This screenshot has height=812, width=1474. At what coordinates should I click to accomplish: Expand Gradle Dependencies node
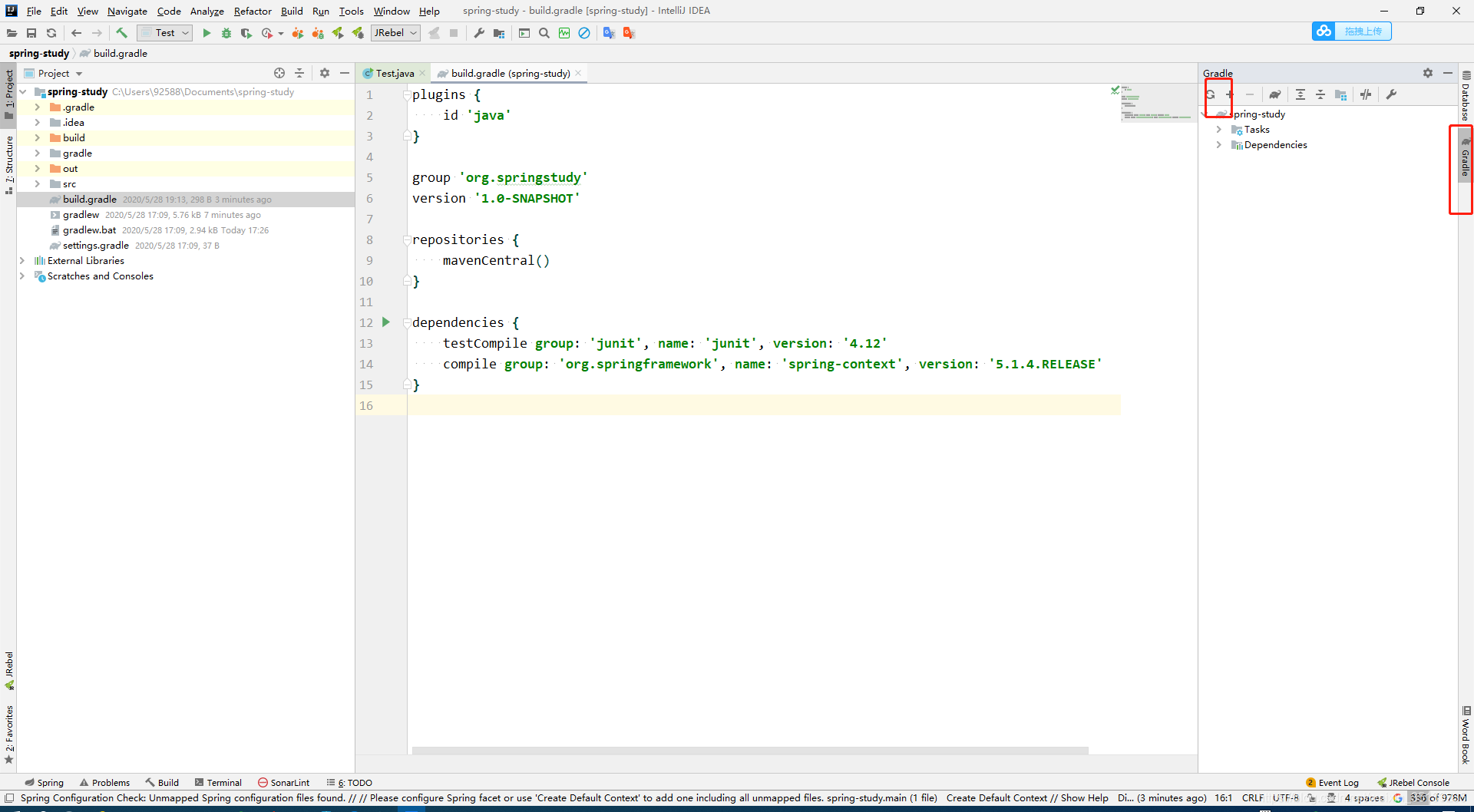tap(1218, 145)
